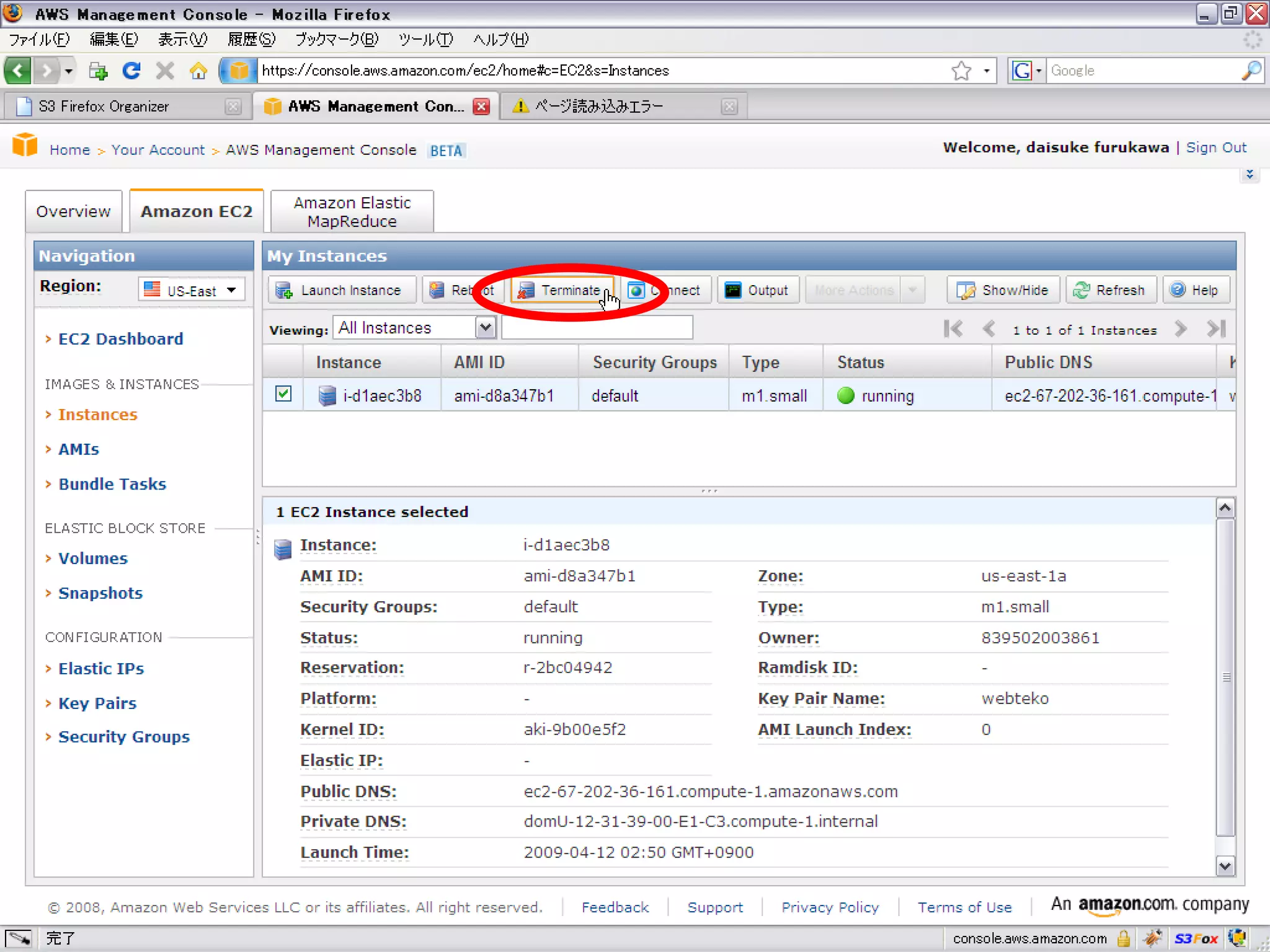
Task: Open Volumes in navigation
Action: pyautogui.click(x=93, y=558)
